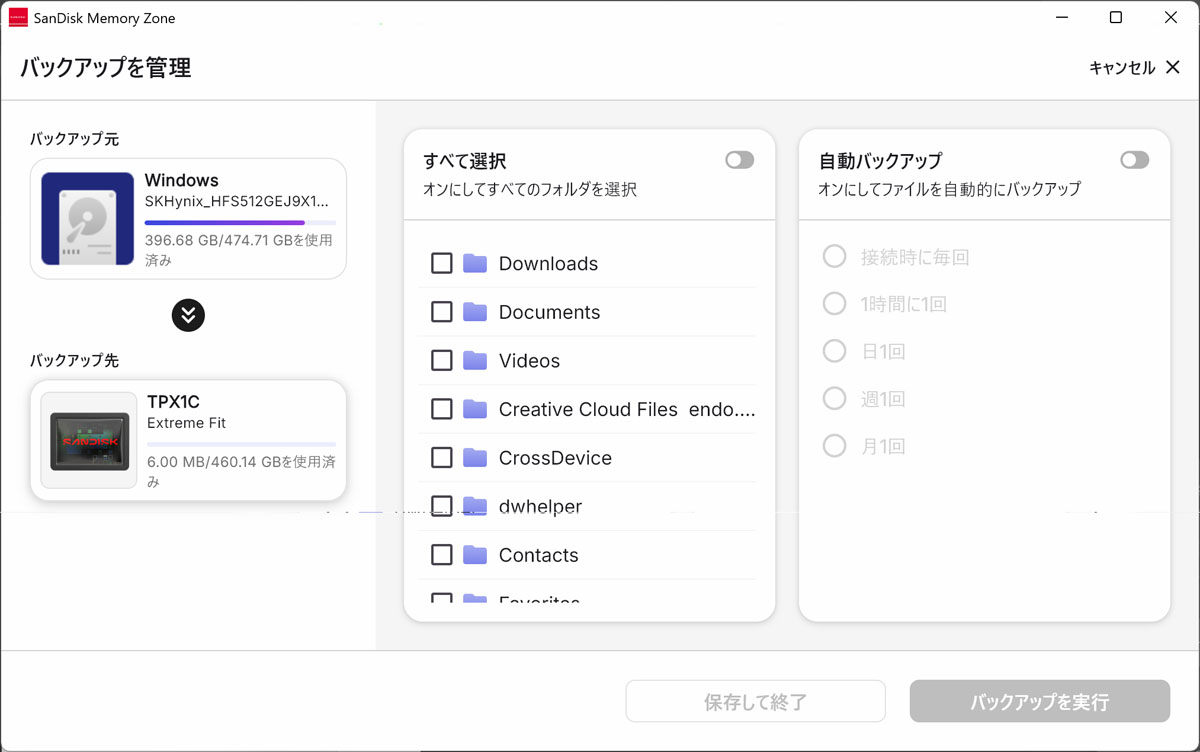This screenshot has width=1200, height=752.
Task: Click the SanDisk logo in title bar
Action: click(18, 18)
